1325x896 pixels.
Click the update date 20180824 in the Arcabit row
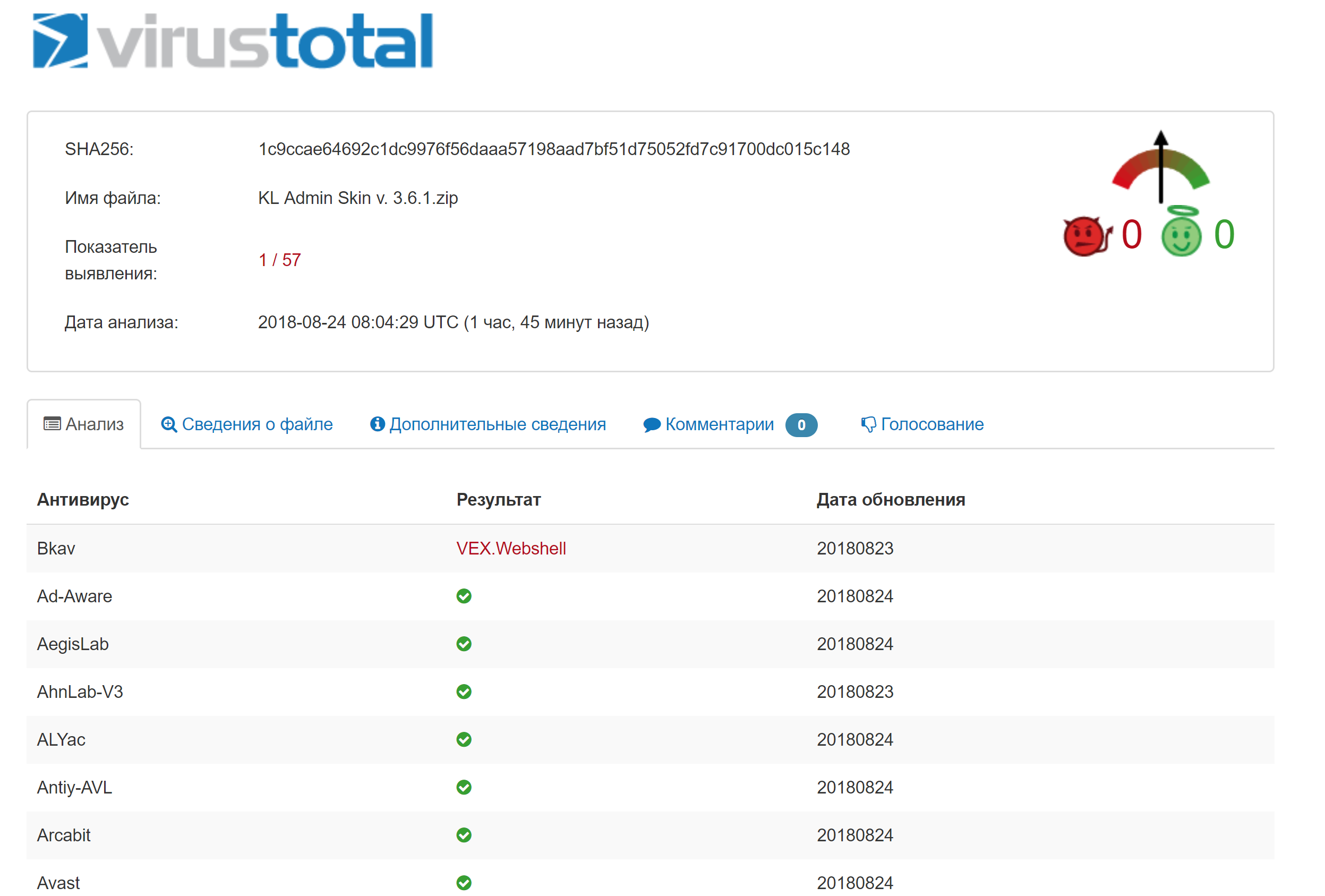854,835
